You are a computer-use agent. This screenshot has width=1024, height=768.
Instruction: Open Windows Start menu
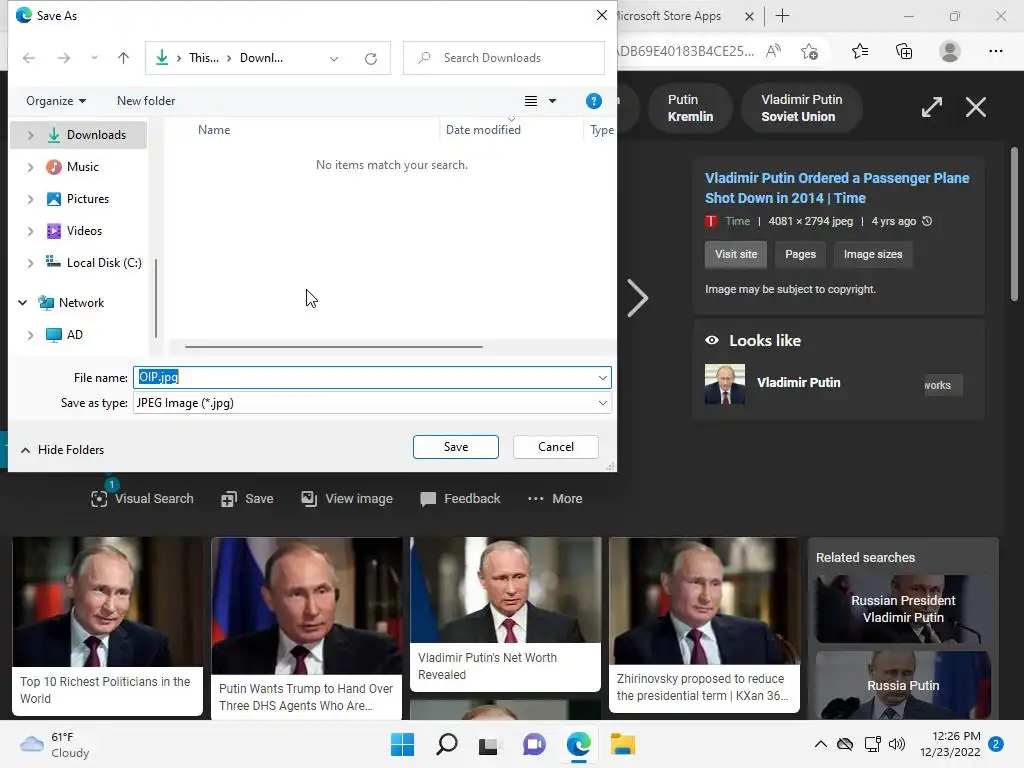pyautogui.click(x=402, y=744)
